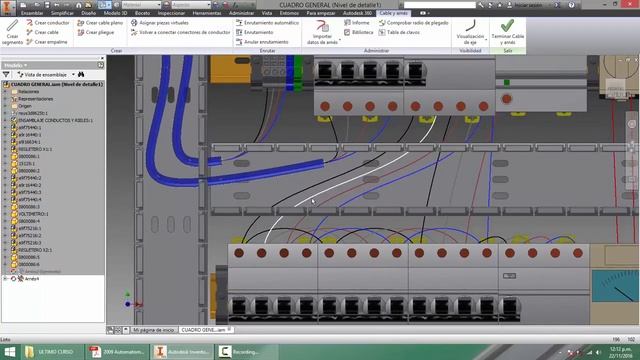The width and height of the screenshot is (640, 360).
Task: Open Tabla de clavos
Action: [x=399, y=32]
